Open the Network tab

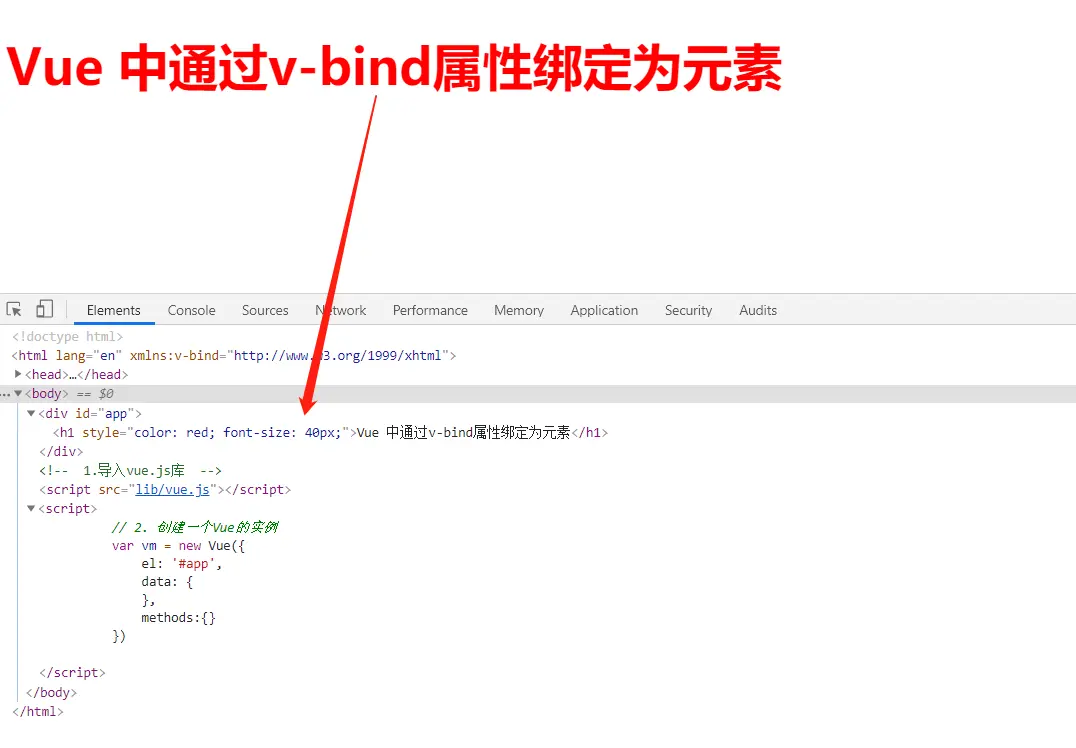[x=340, y=310]
